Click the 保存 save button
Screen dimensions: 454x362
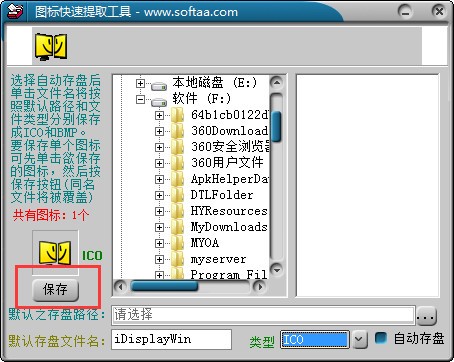(55, 290)
